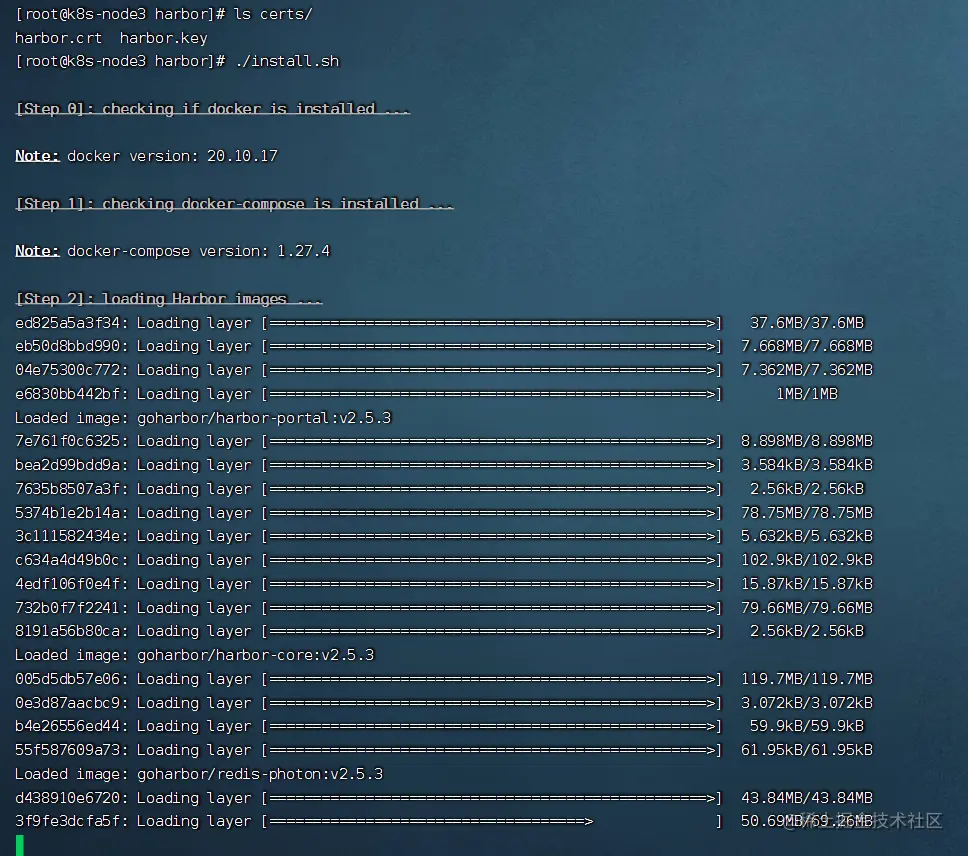The image size is (968, 856).
Task: Click size '79.66MB/79.66MB'
Action: [x=807, y=608]
